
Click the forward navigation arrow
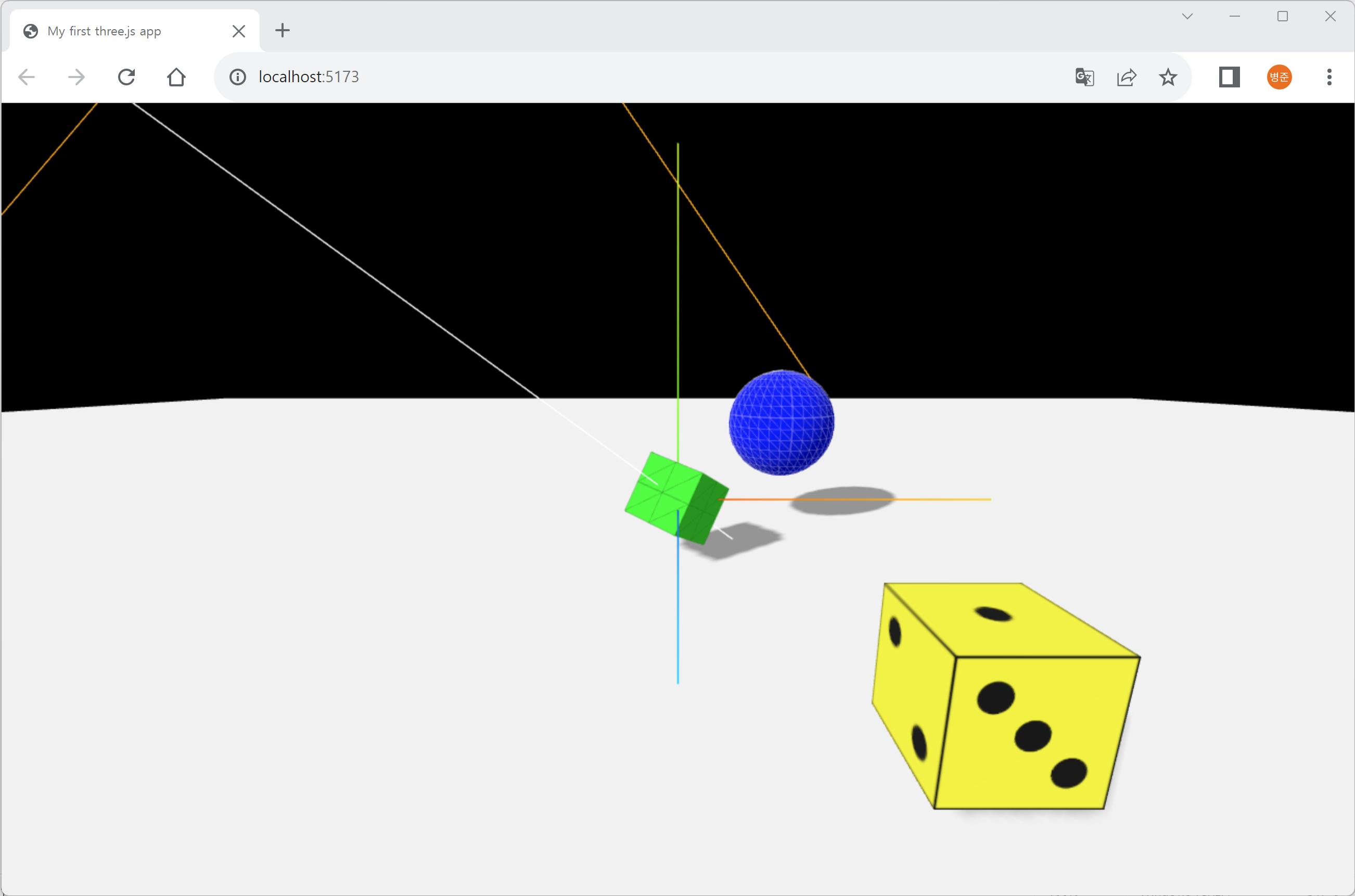[x=76, y=76]
